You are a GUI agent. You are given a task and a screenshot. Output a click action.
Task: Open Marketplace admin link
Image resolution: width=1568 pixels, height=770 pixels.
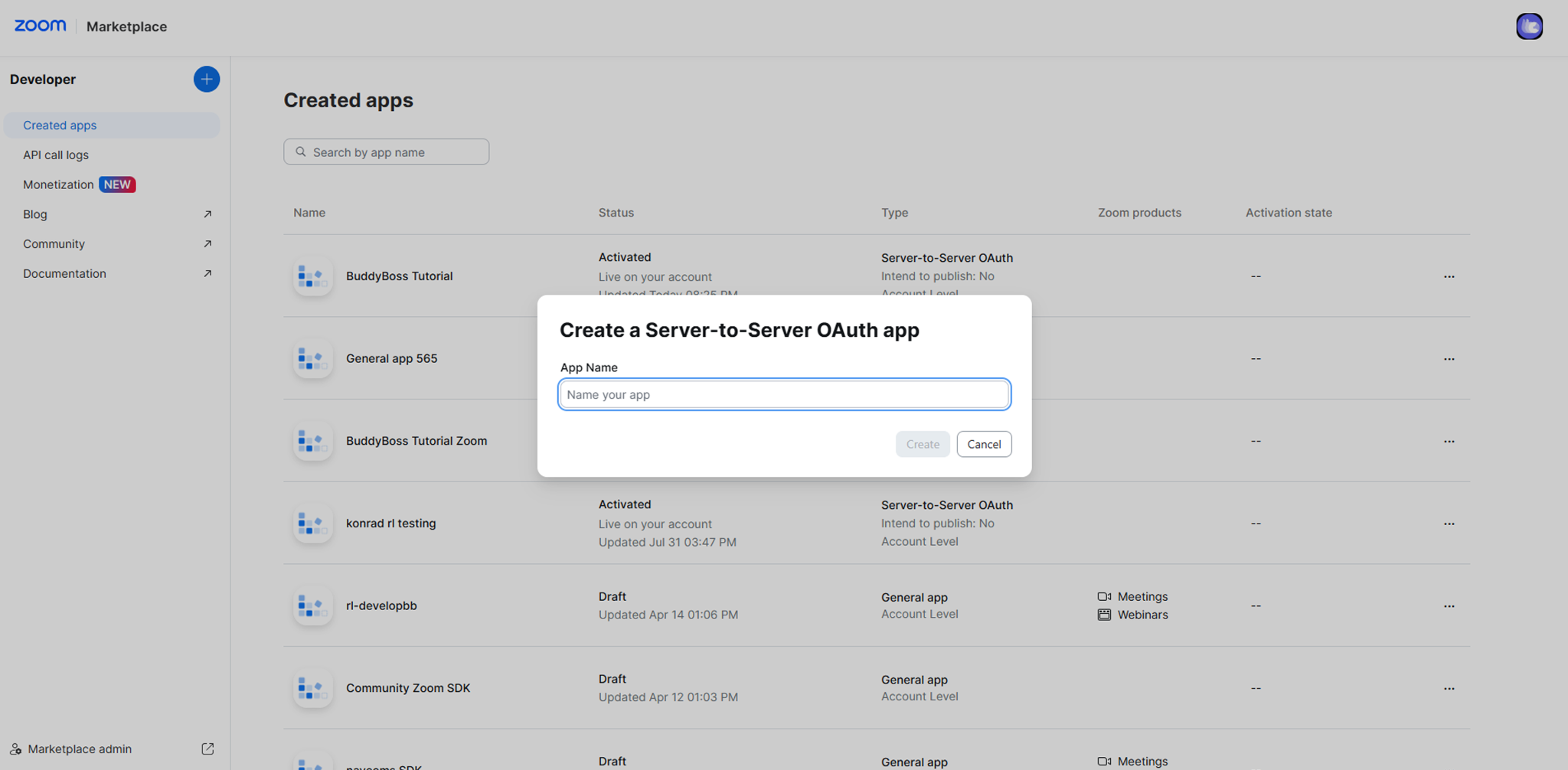coord(80,749)
